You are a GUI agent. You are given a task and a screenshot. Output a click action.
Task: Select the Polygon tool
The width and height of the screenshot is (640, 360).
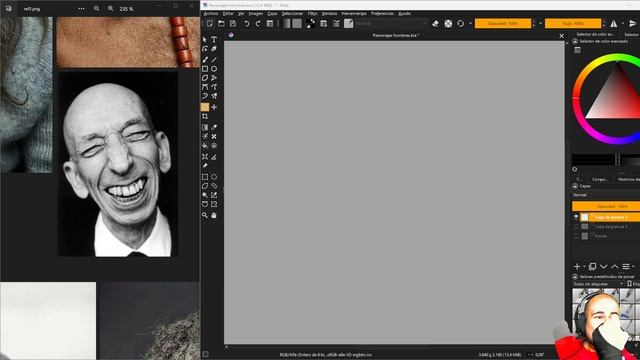coord(205,78)
